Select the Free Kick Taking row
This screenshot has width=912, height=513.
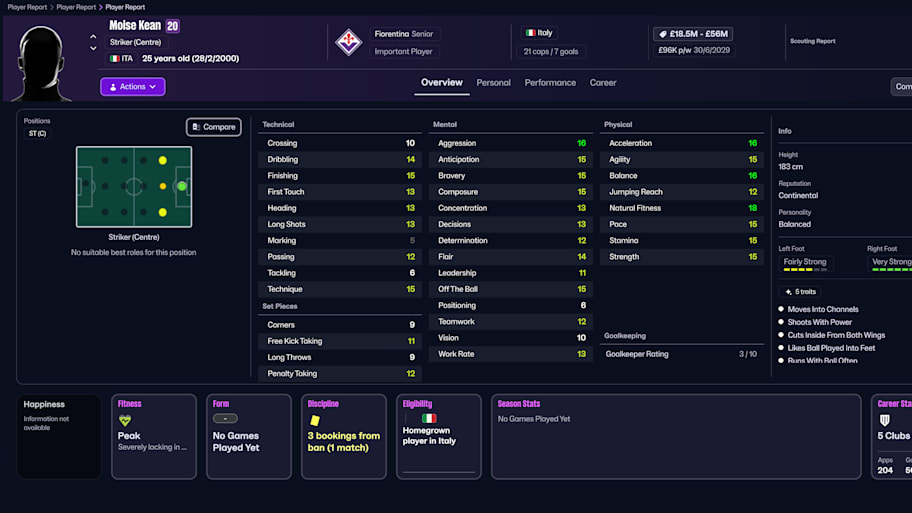(x=340, y=341)
